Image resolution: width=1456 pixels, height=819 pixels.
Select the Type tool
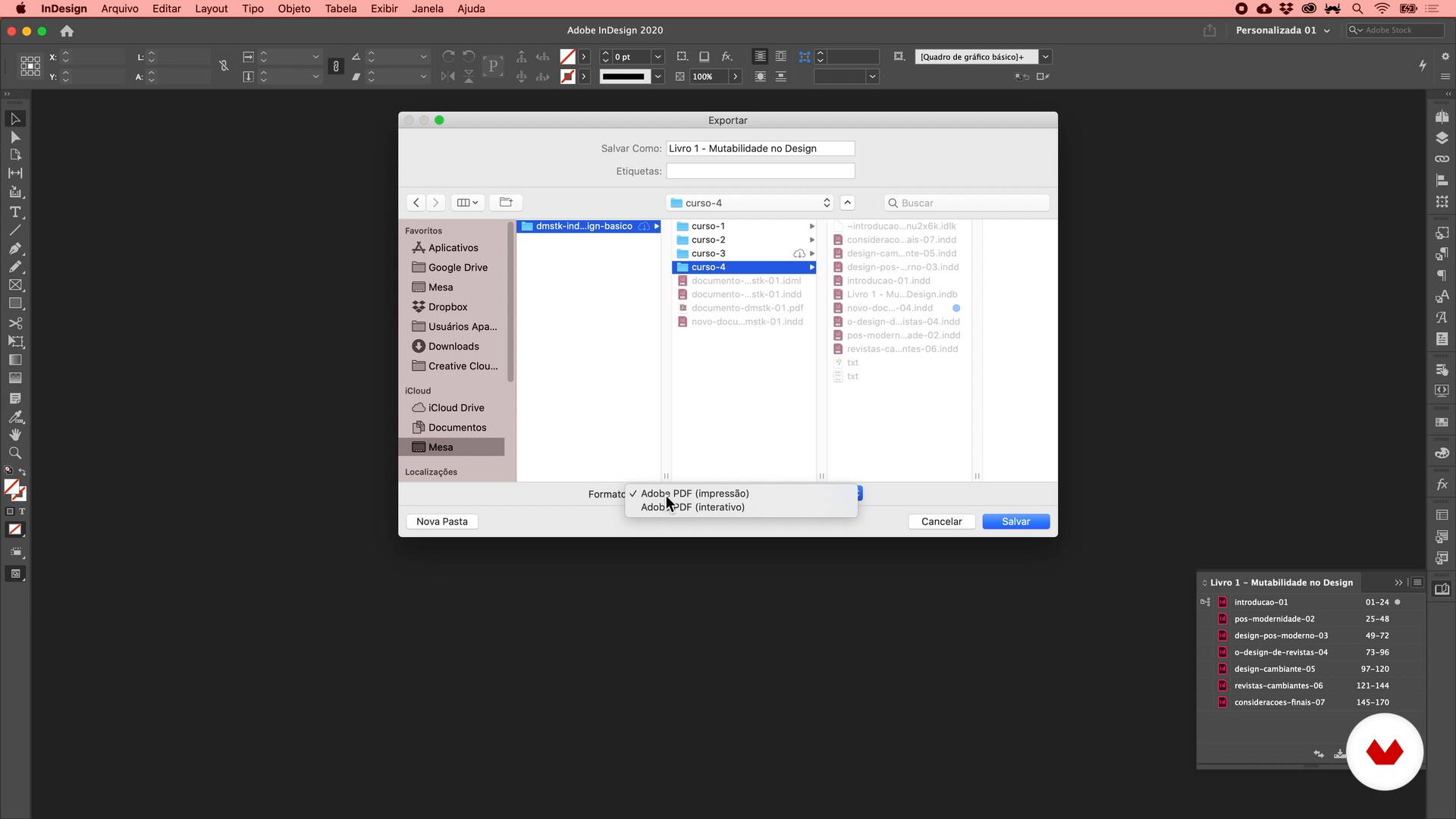[x=15, y=212]
